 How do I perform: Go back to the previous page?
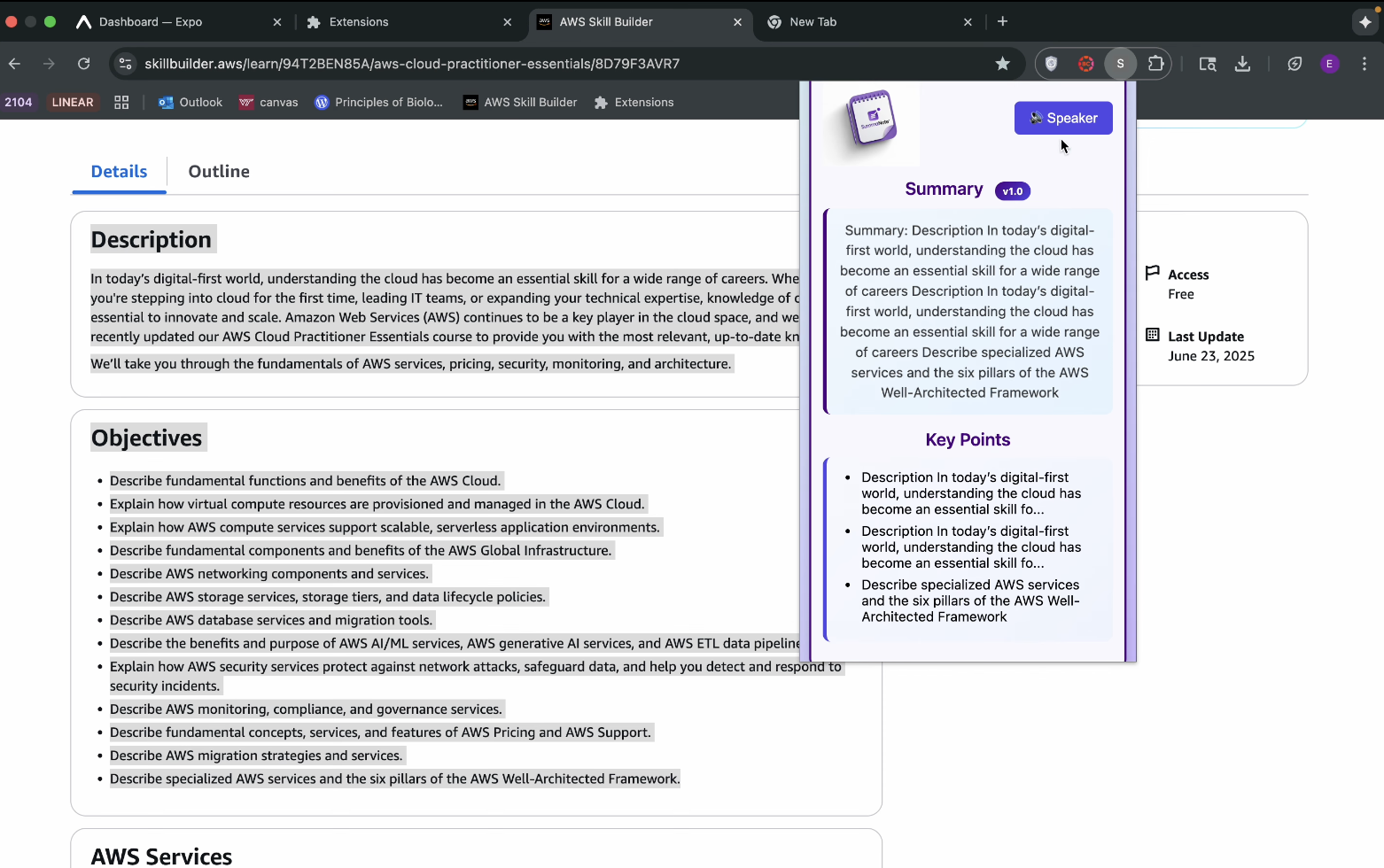pos(15,64)
